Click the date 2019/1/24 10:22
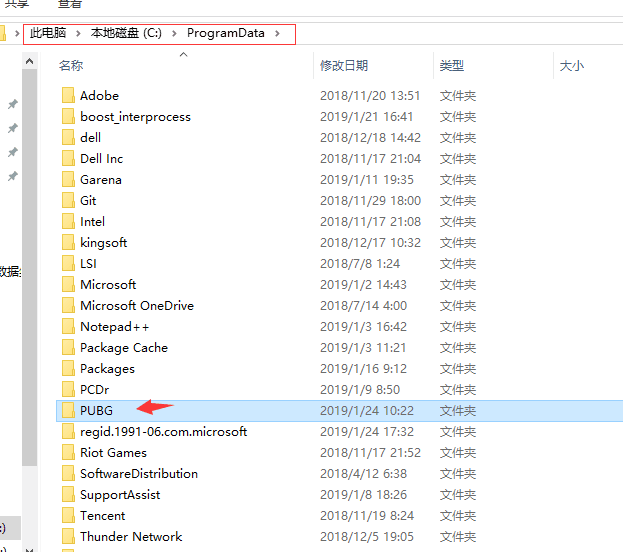This screenshot has height=552, width=623. [x=367, y=411]
